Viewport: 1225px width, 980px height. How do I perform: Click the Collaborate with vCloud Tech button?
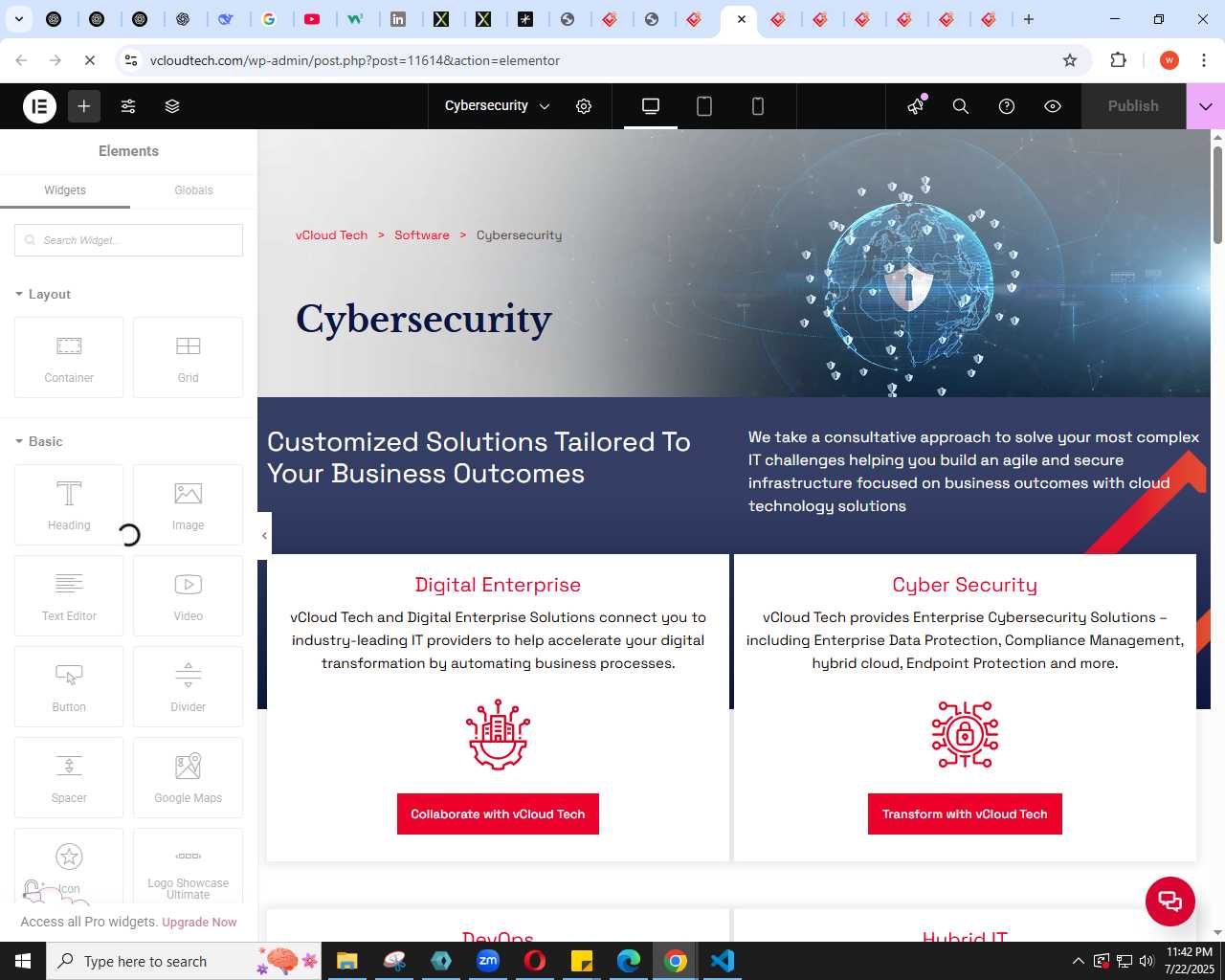[498, 814]
